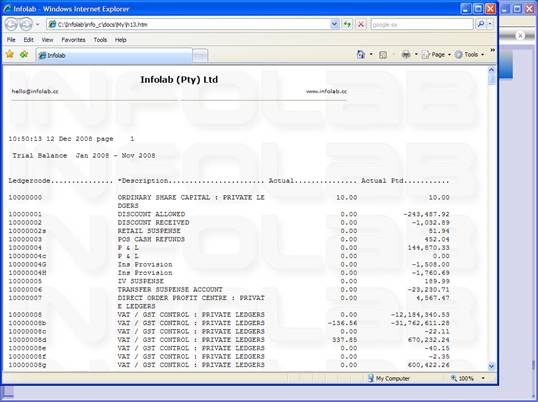The width and height of the screenshot is (538, 402).
Task: Click the Print icon
Action: click(406, 54)
